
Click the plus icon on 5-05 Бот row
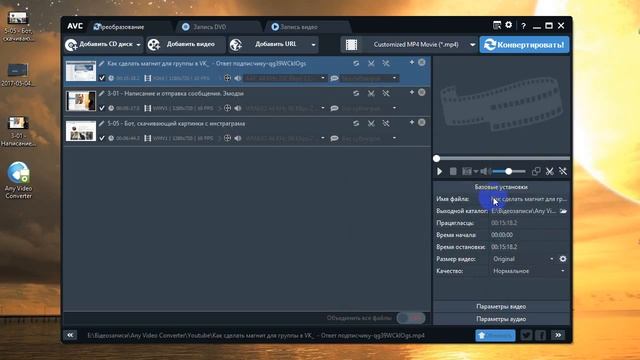[411, 122]
